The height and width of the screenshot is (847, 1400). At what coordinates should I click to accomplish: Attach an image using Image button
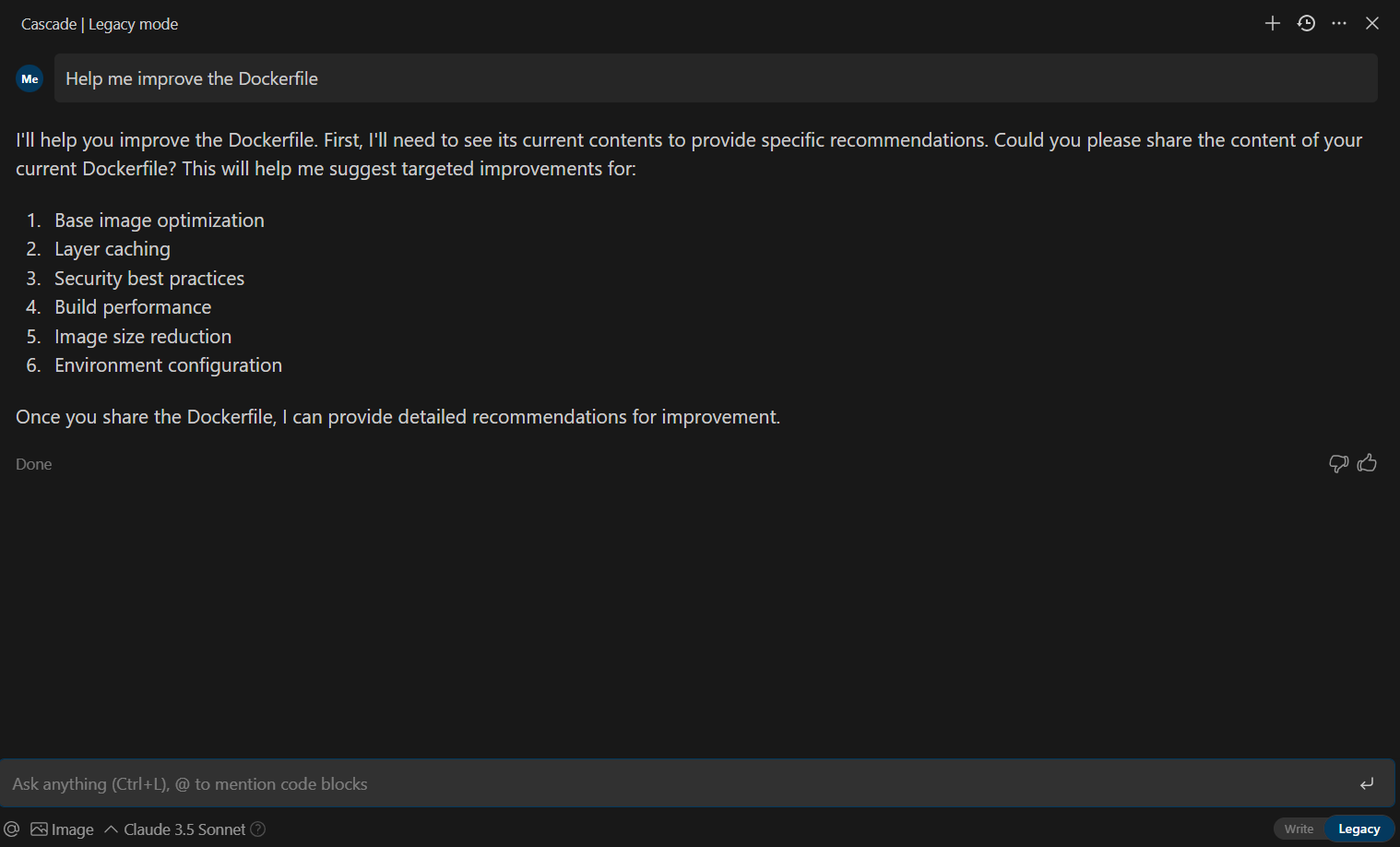tap(63, 829)
